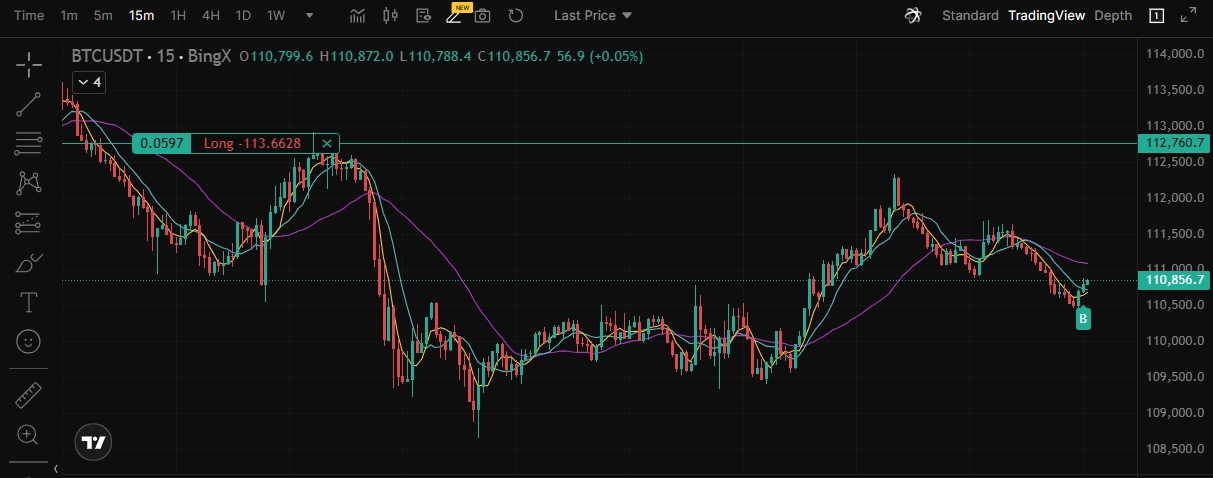This screenshot has height=478, width=1213.
Task: Select the 1W timeframe
Action: [x=277, y=15]
